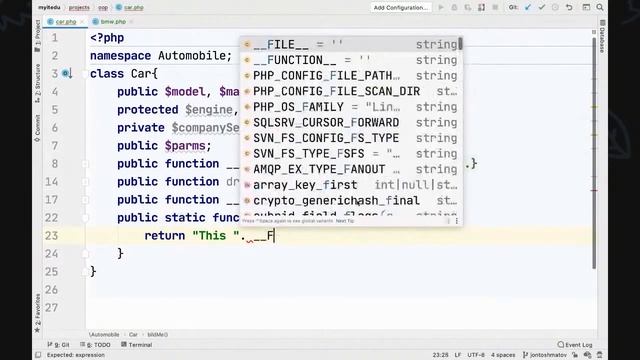Open the UTF-8 encoding selector
The height and width of the screenshot is (360, 640).
pos(476,355)
